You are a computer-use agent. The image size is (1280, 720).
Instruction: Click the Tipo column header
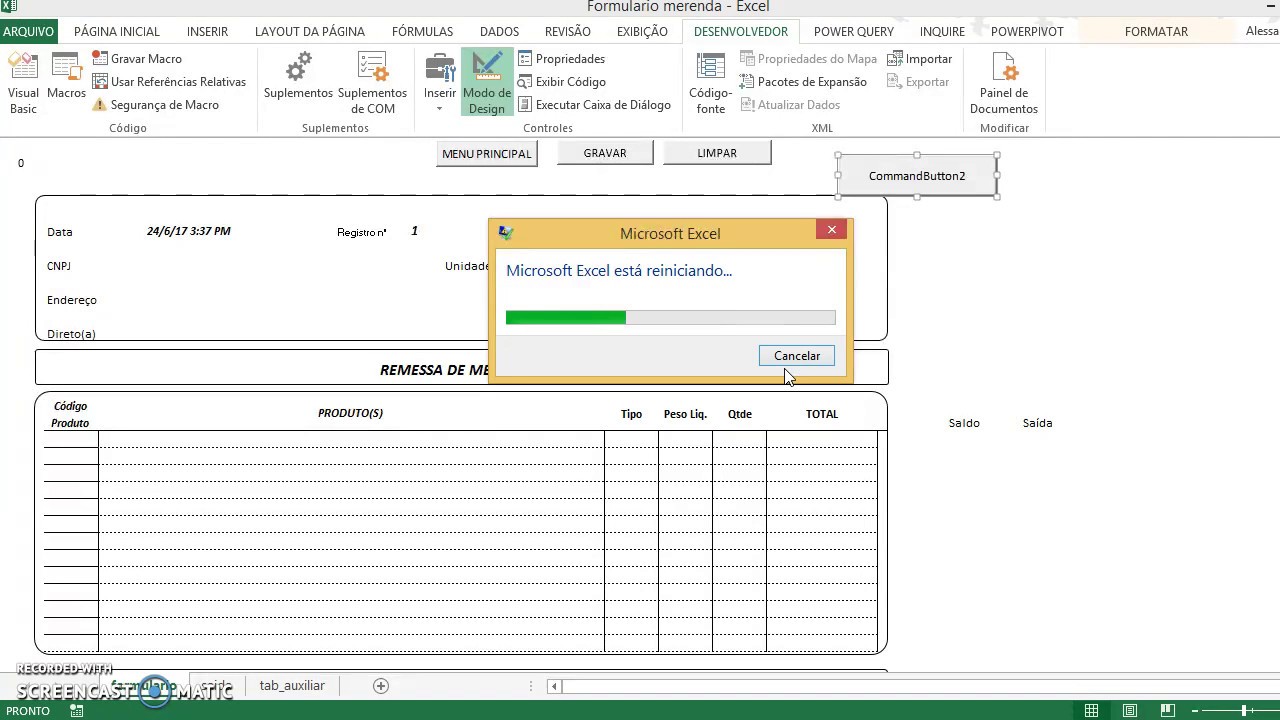(x=631, y=414)
